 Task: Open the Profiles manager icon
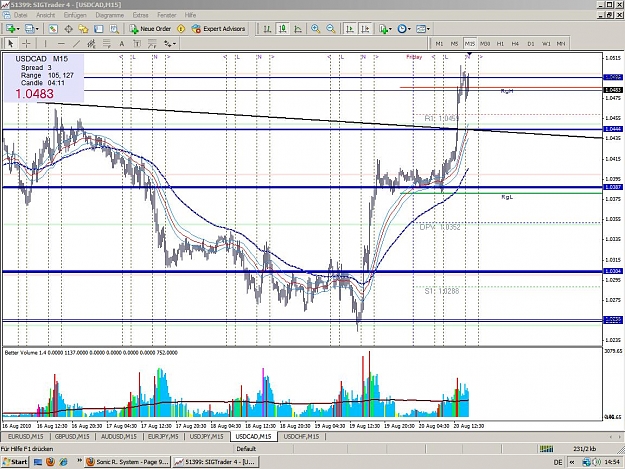[29, 29]
